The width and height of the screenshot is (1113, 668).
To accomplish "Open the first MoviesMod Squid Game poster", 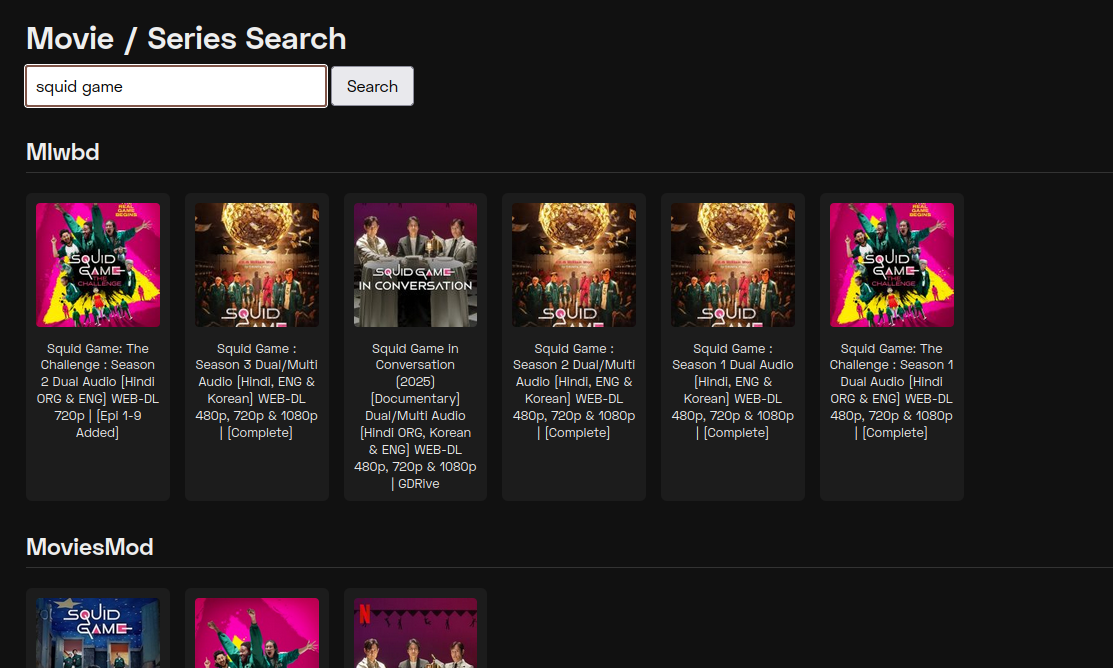I will [x=98, y=633].
